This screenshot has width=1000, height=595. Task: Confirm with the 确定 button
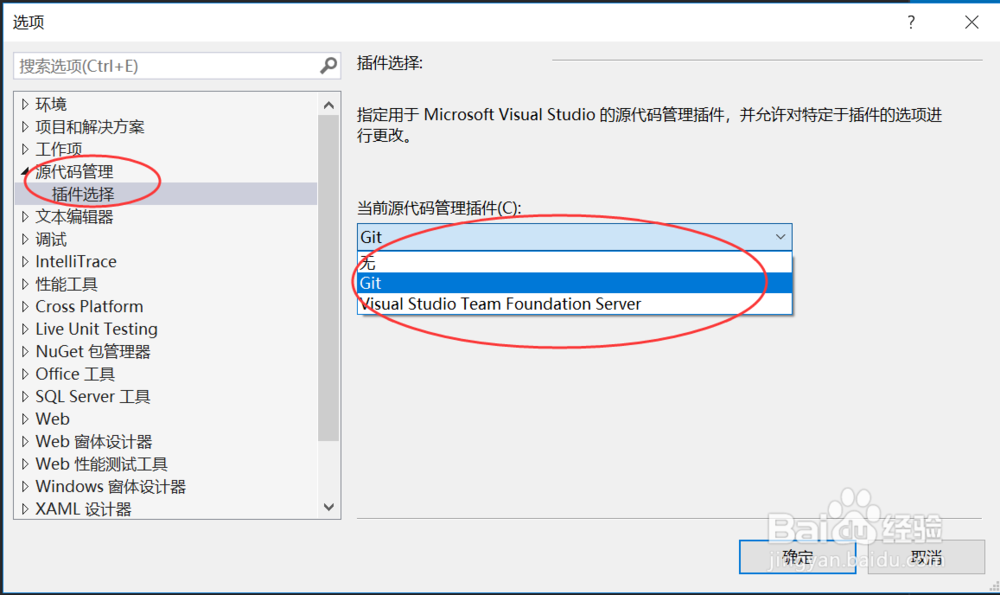797,557
